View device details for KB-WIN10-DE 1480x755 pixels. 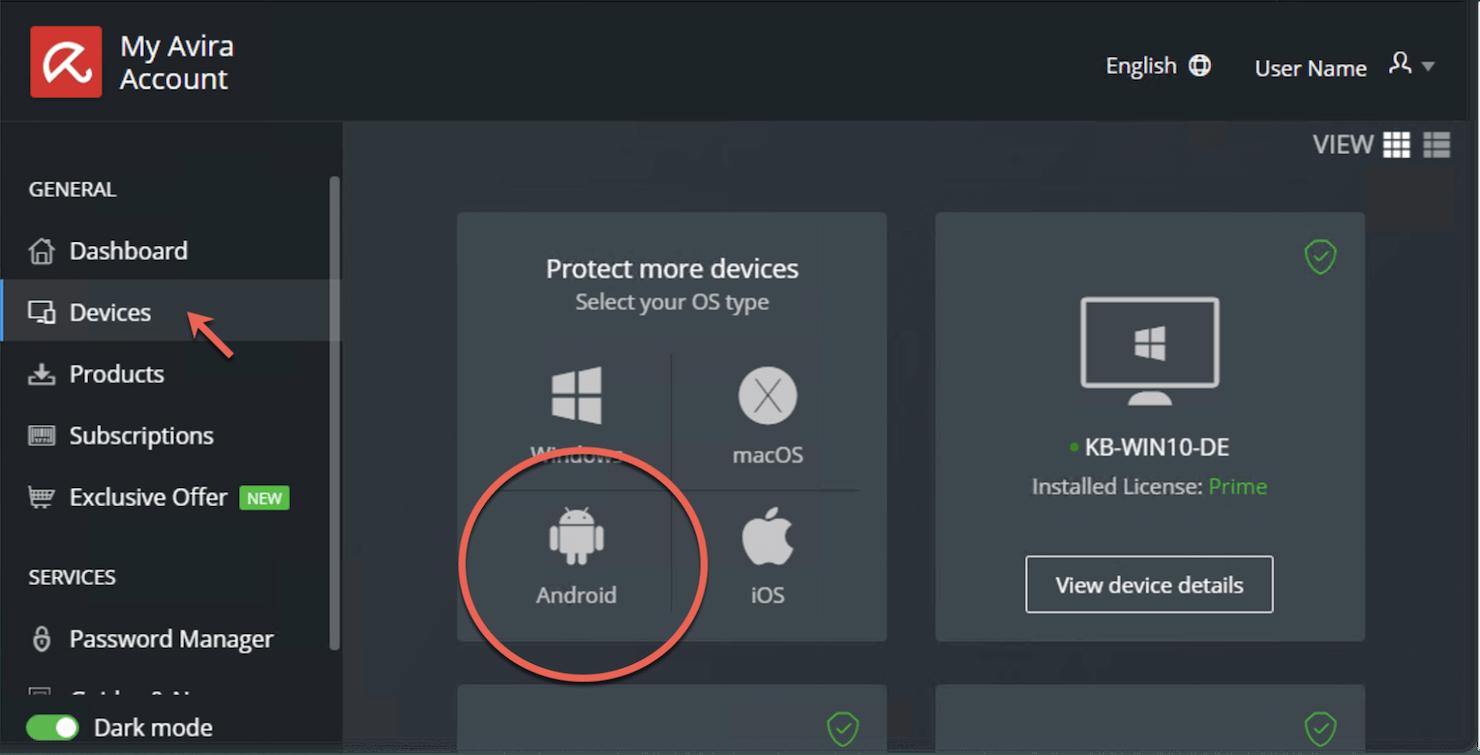[x=1148, y=584]
